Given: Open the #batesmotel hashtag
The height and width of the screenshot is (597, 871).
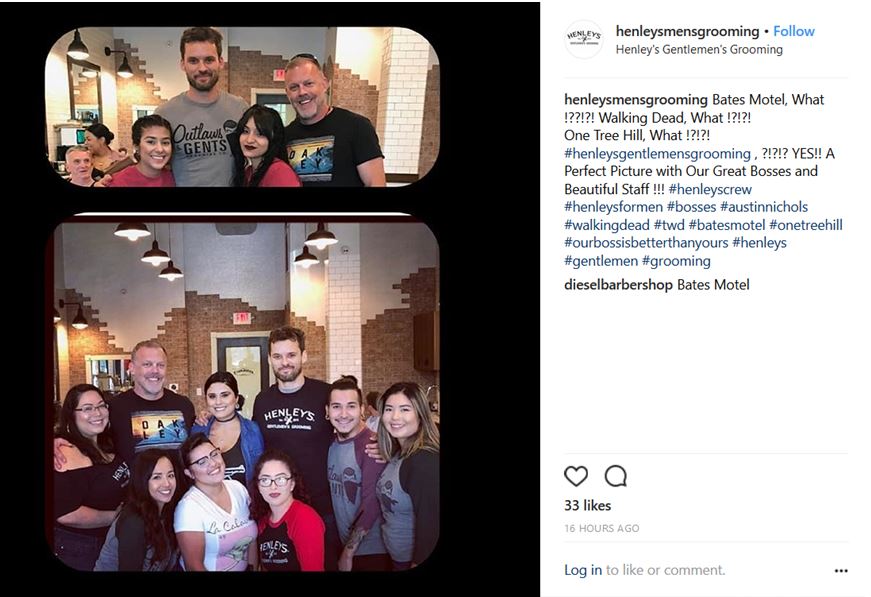Looking at the screenshot, I should tap(727, 225).
